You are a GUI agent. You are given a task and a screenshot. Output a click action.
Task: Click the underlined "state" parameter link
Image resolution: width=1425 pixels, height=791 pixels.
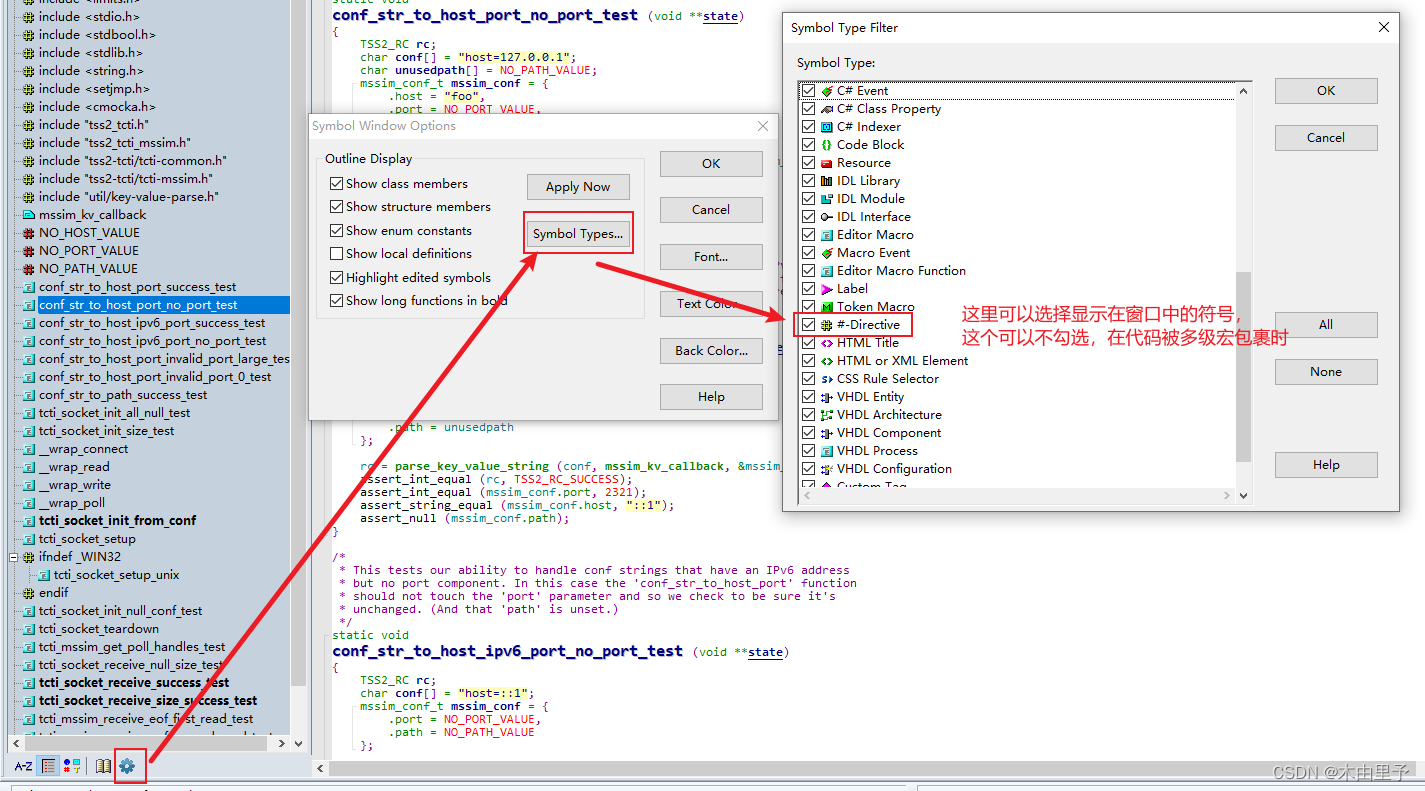tap(720, 15)
